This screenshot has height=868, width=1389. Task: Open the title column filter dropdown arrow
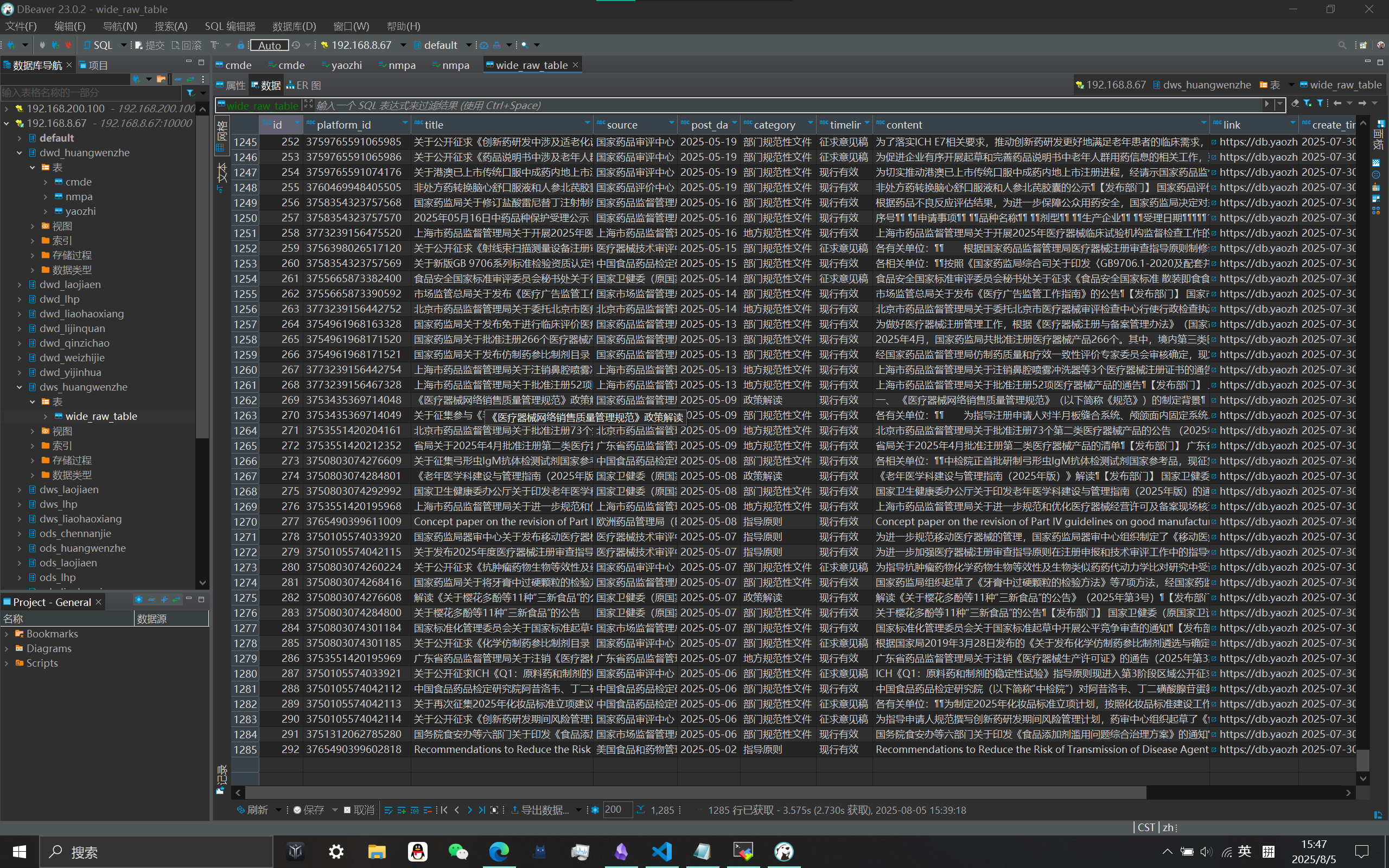[x=587, y=122]
